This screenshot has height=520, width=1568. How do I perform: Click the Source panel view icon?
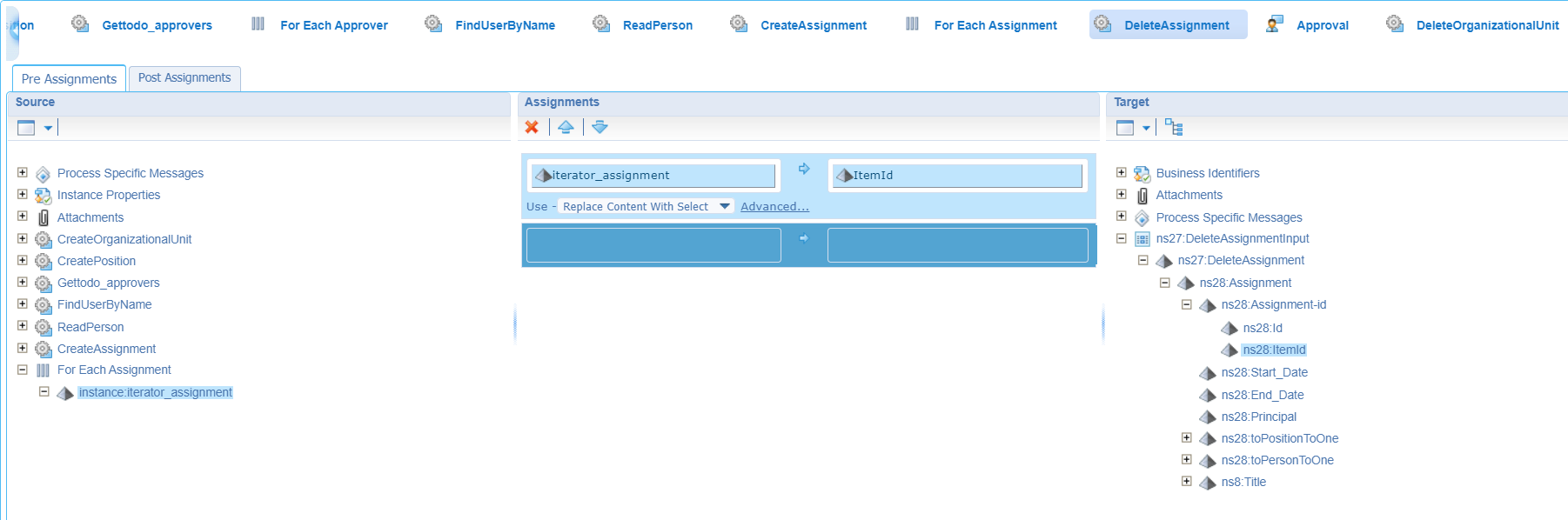coord(26,128)
